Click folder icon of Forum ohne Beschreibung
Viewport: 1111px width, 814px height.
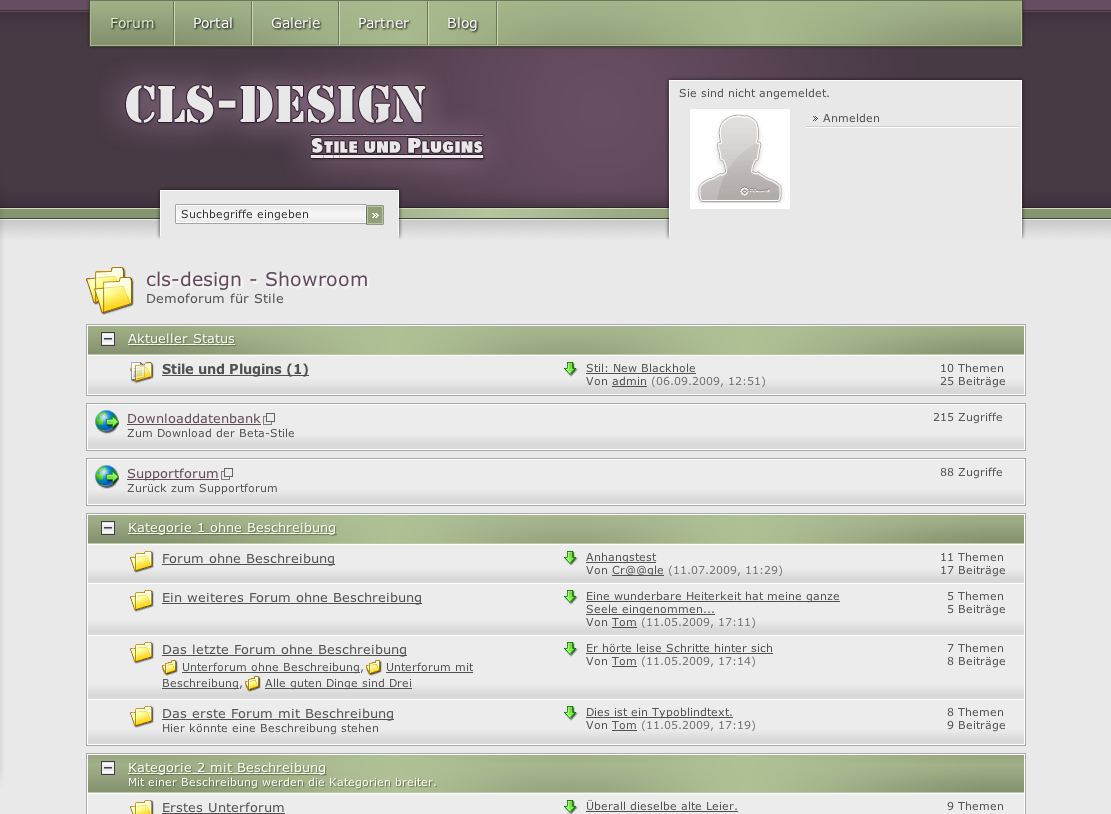point(141,561)
